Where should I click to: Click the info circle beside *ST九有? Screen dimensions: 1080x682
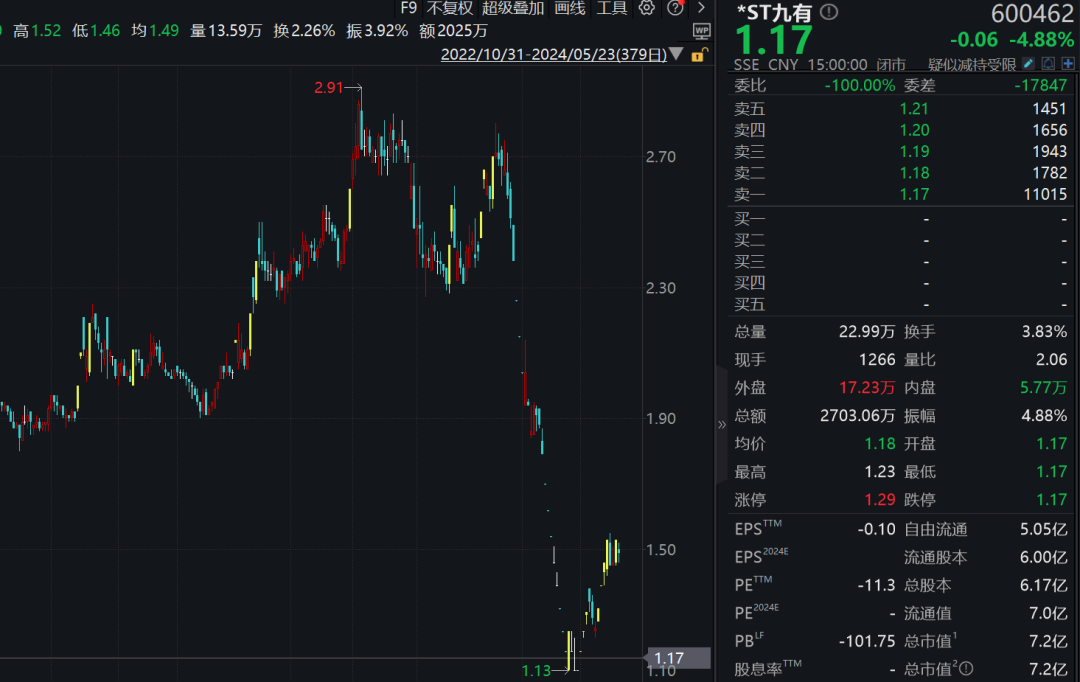828,13
